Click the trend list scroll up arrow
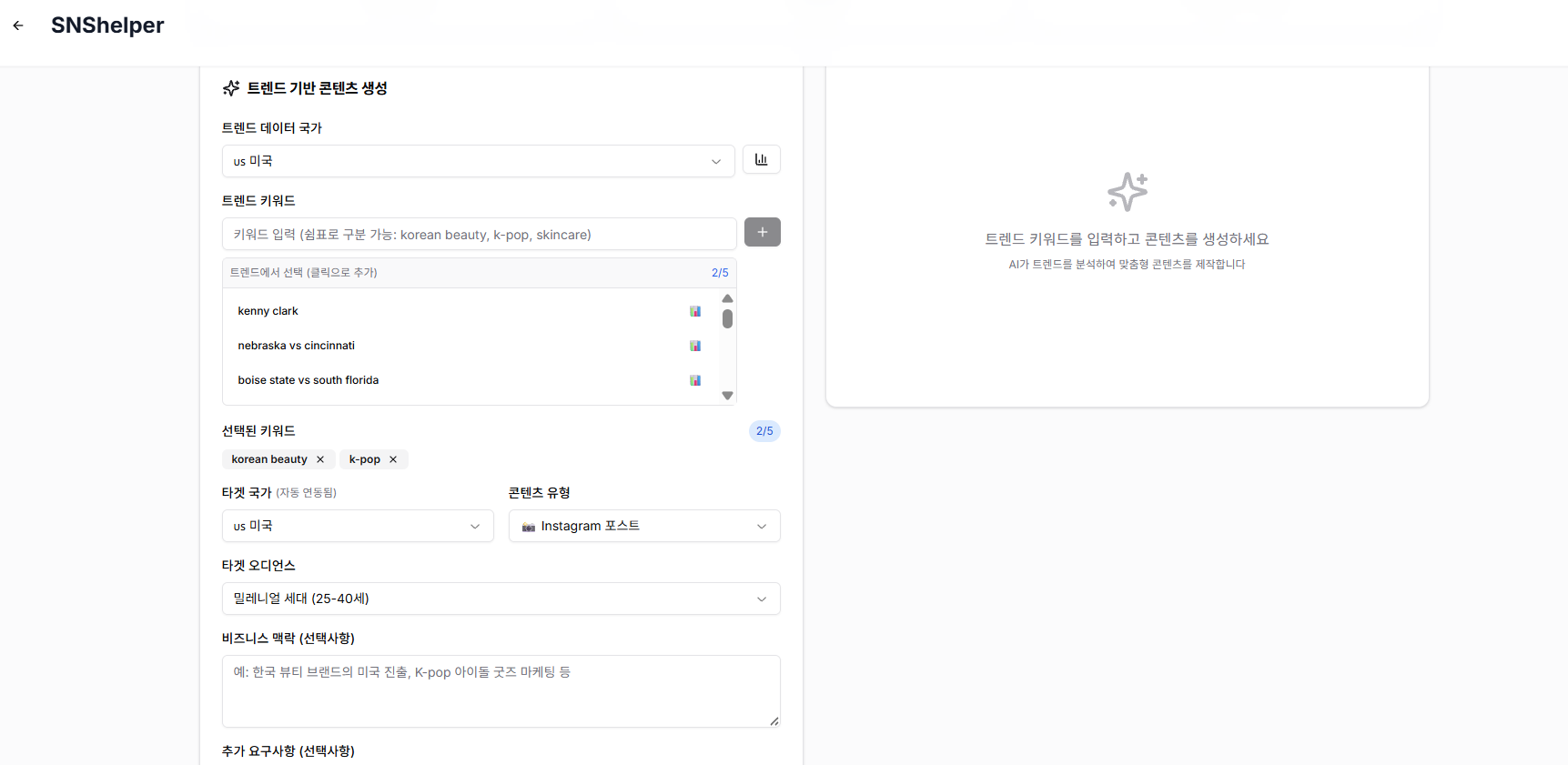 pos(727,298)
